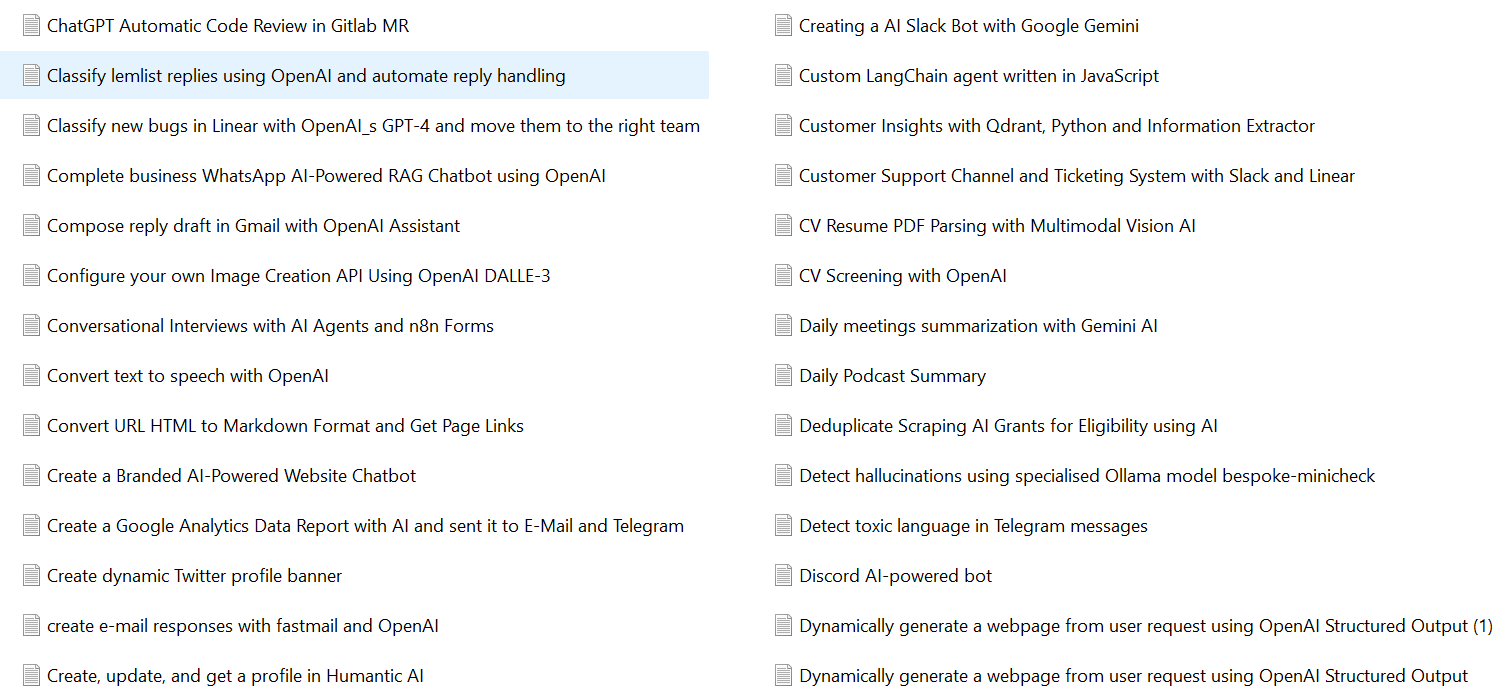Select CV Resume PDF Parsing file
1509x700 pixels.
[x=996, y=226]
